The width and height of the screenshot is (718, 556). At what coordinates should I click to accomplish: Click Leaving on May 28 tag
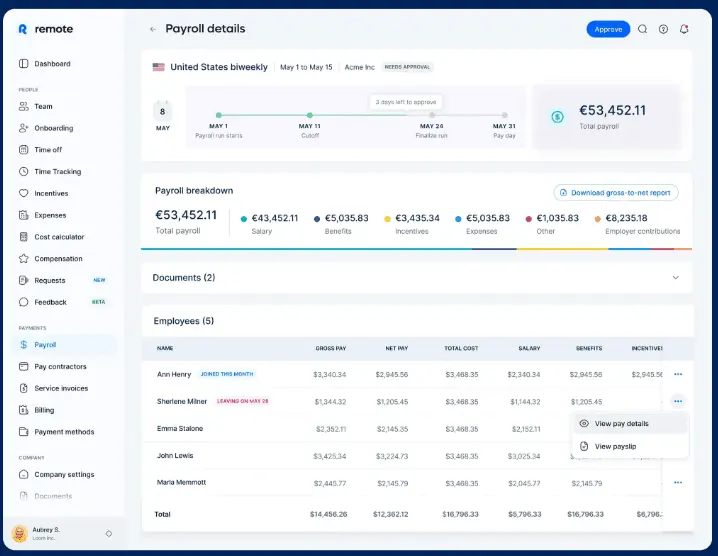(x=242, y=401)
